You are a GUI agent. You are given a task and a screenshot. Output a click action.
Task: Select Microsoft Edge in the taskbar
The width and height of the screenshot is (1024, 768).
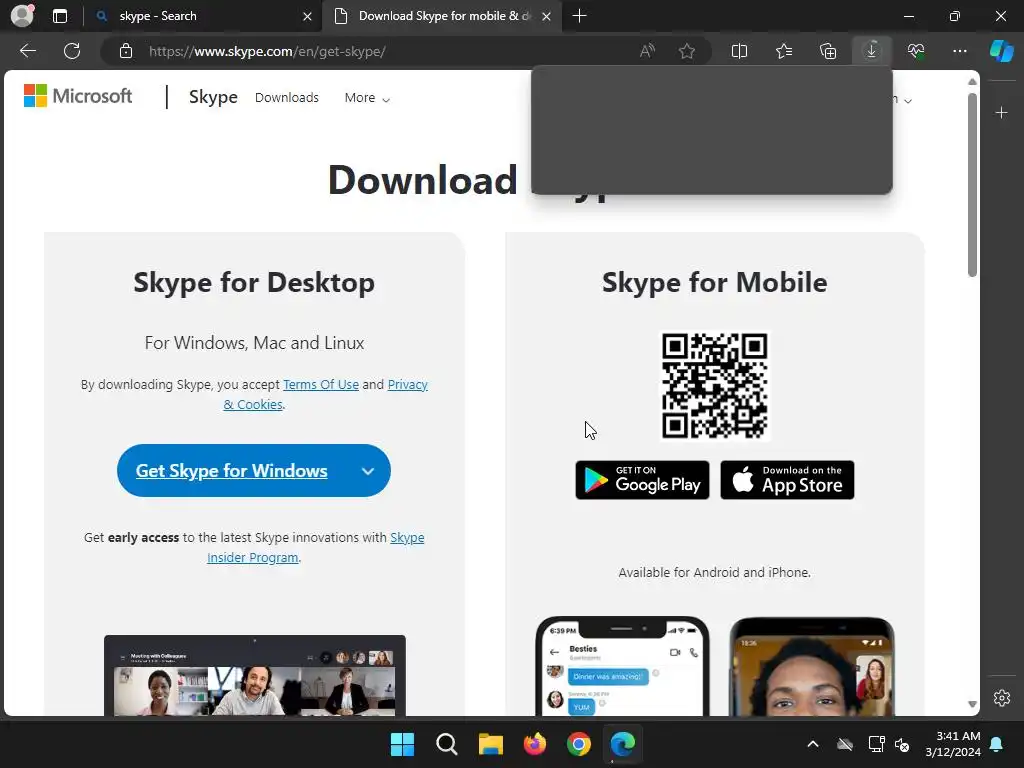point(623,744)
